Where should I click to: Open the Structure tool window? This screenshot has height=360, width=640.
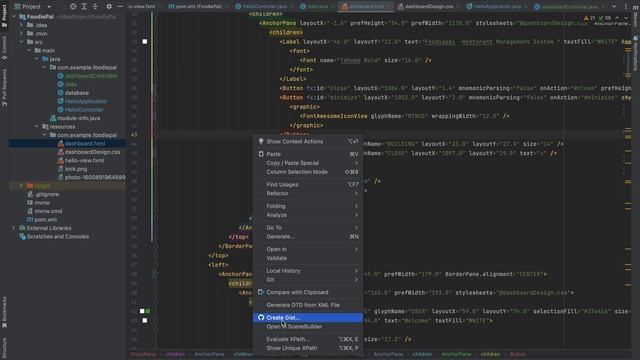pos(4,347)
